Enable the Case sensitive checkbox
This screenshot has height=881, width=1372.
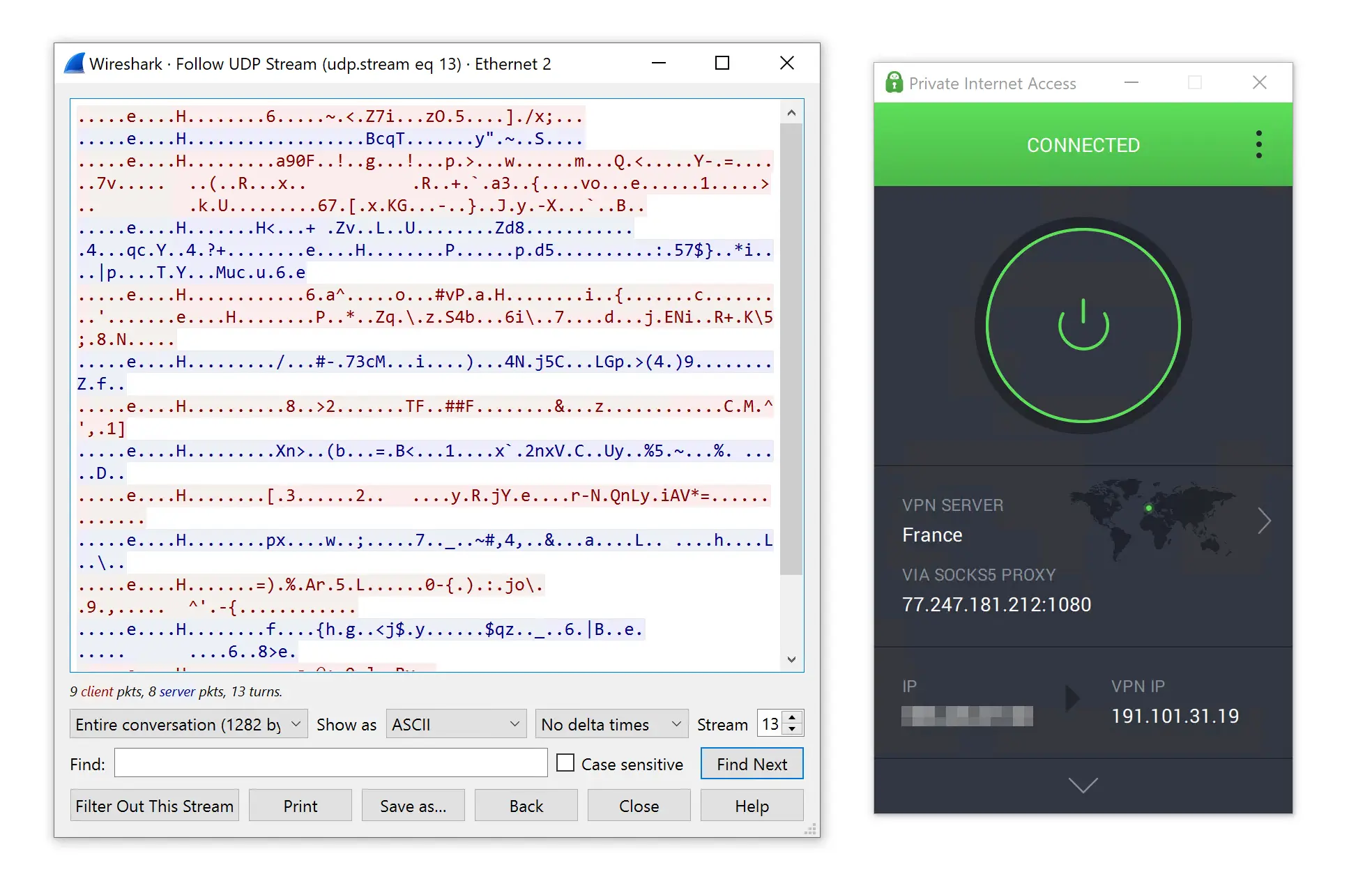click(x=565, y=763)
